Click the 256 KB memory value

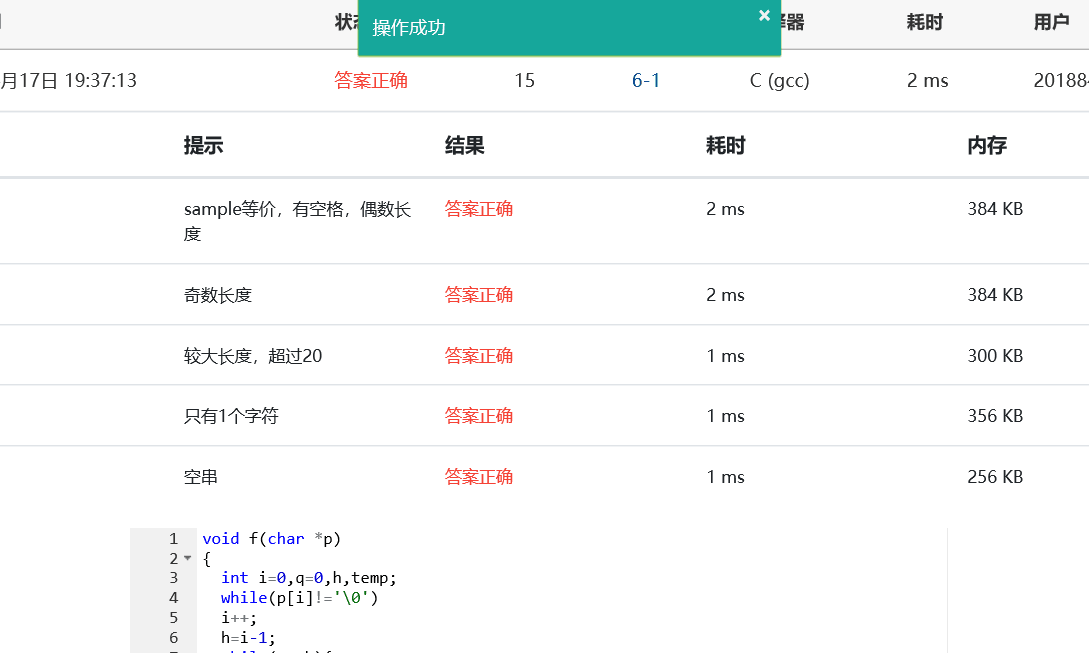tap(995, 477)
